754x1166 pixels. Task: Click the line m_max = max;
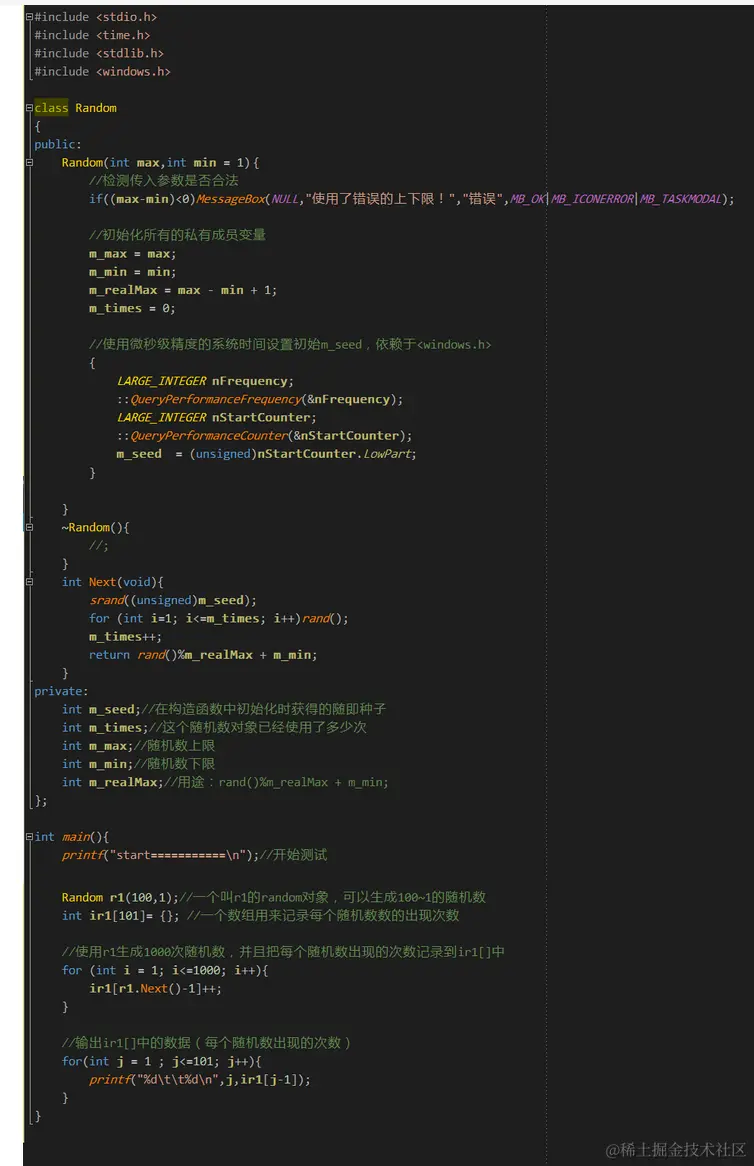[x=132, y=254]
